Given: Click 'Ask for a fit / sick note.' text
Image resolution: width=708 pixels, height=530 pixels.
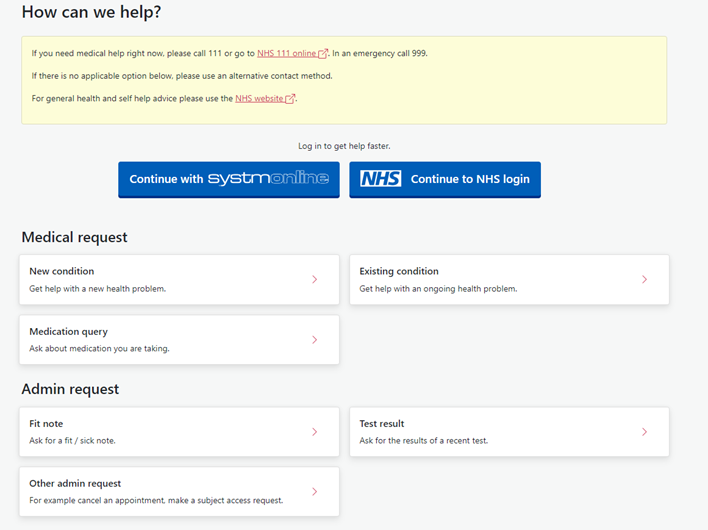Looking at the screenshot, I should click(72, 441).
